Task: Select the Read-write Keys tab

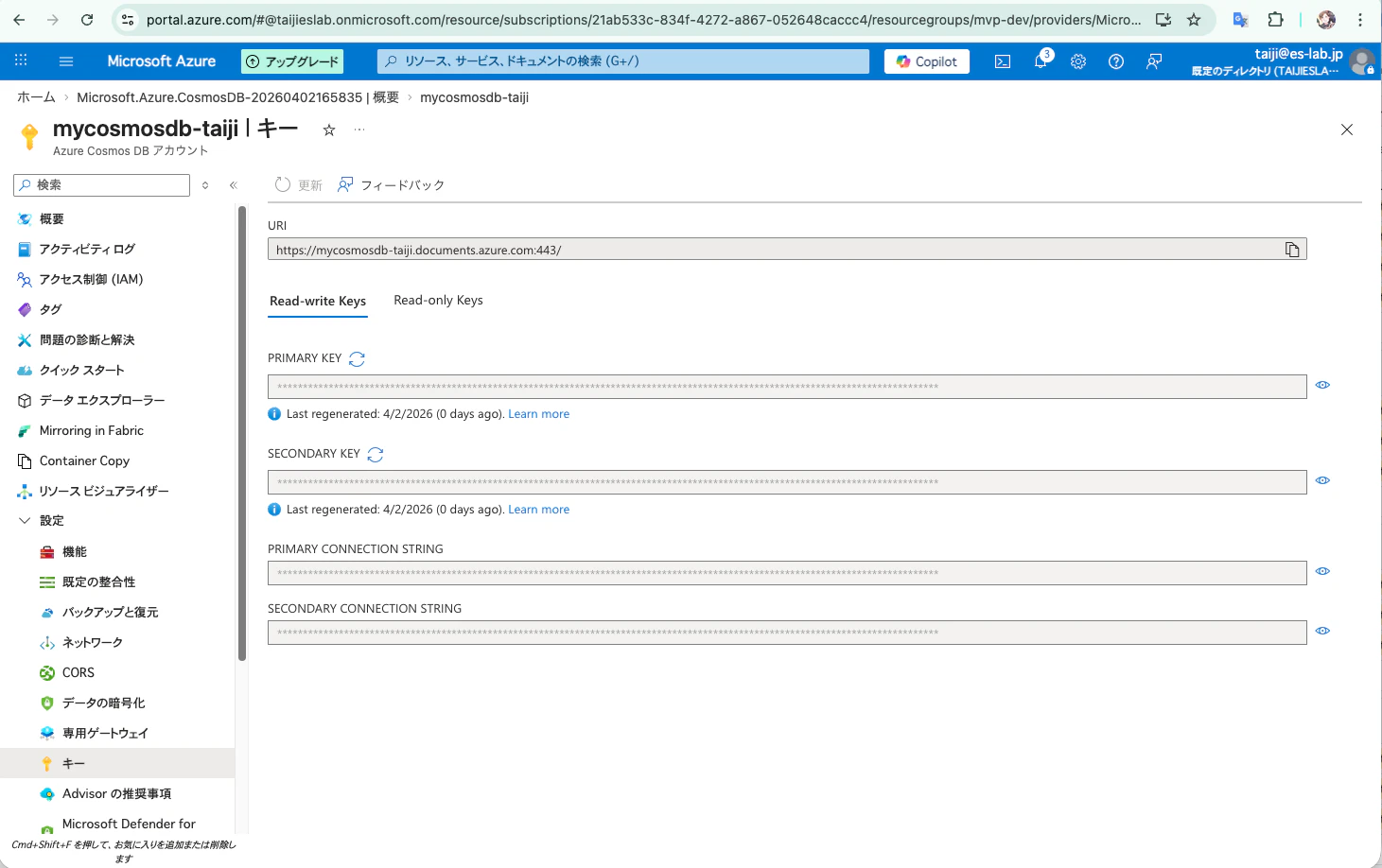Action: tap(318, 301)
